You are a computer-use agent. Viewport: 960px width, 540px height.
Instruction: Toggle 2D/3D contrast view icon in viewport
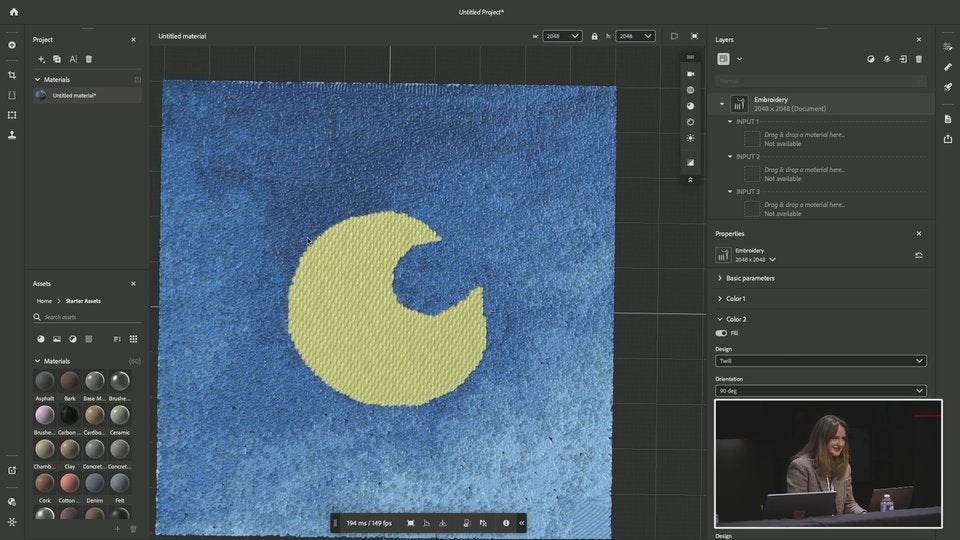click(x=691, y=162)
